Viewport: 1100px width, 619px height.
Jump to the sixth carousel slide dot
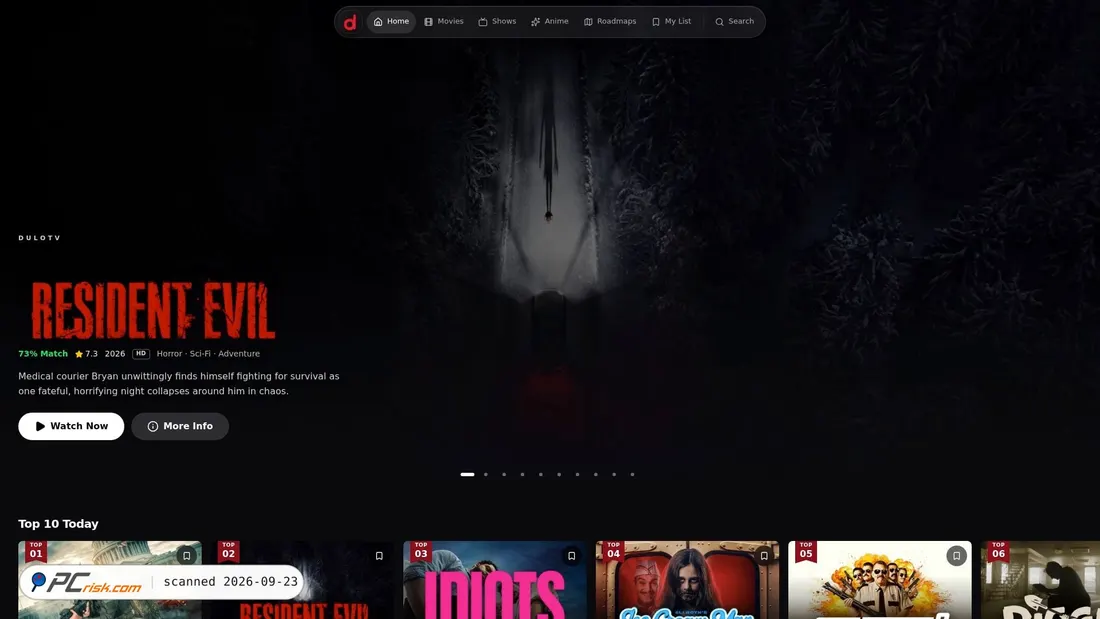click(559, 474)
